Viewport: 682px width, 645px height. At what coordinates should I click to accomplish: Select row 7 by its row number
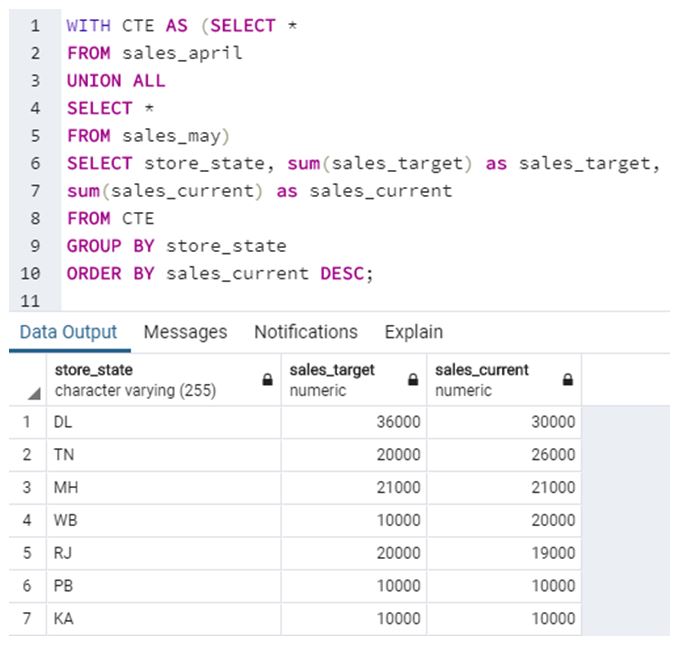click(x=27, y=618)
